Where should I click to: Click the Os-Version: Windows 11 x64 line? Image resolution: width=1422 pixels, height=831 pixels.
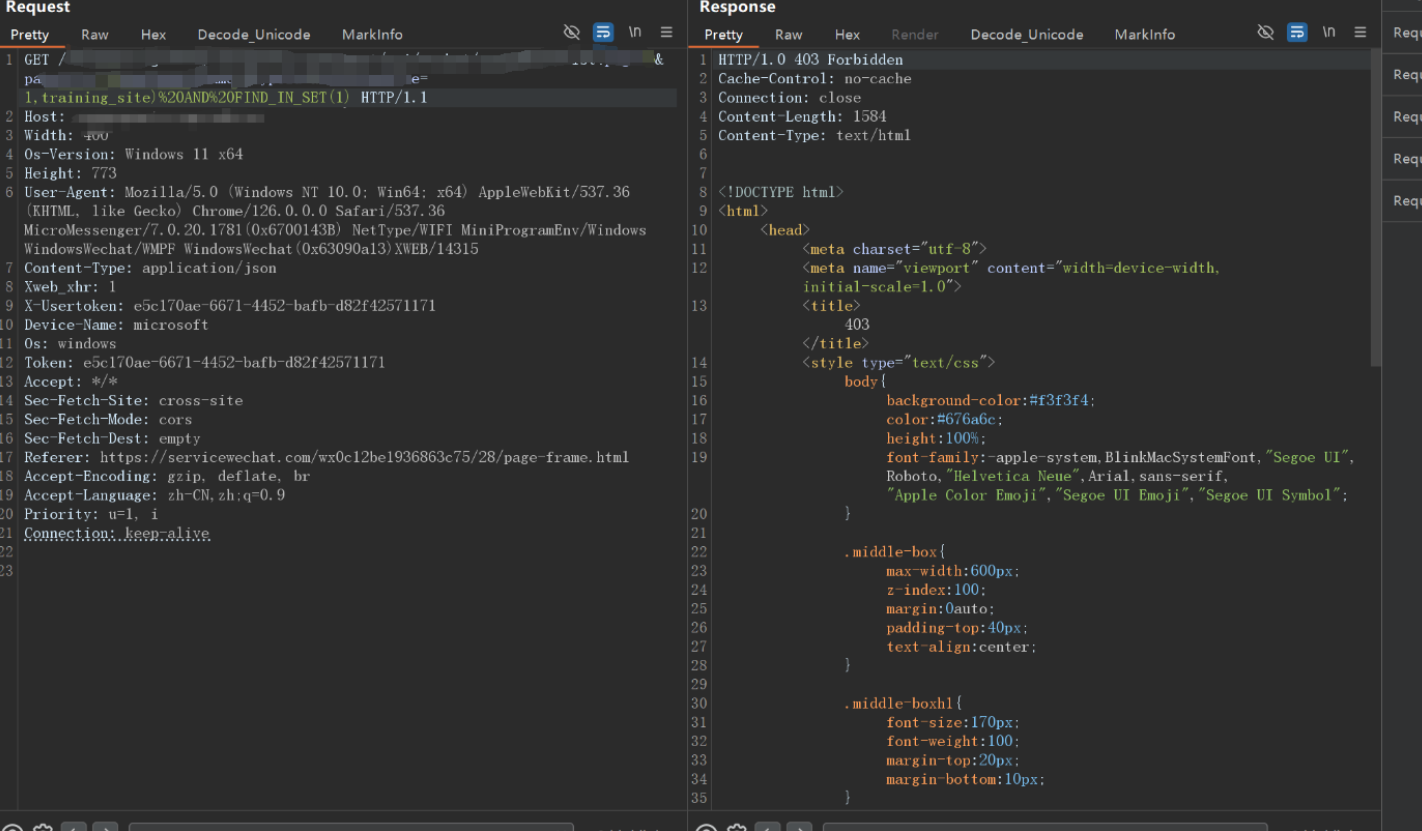coord(133,155)
